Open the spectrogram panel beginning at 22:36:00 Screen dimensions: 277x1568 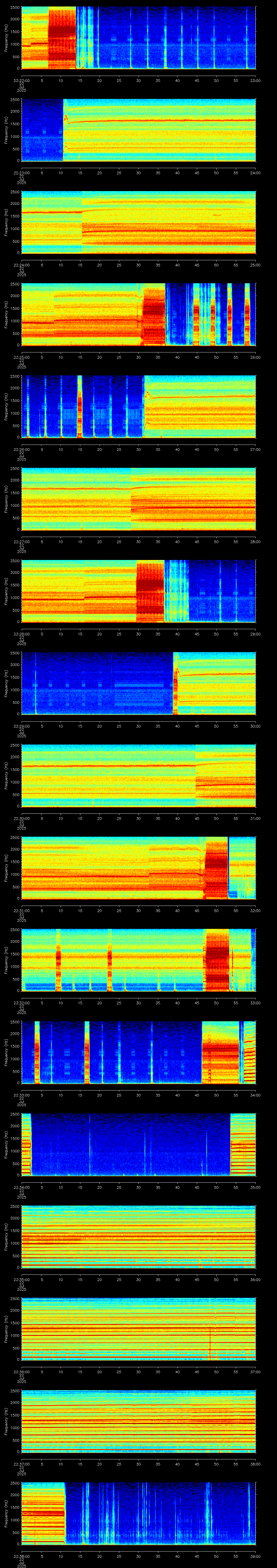138,1329
